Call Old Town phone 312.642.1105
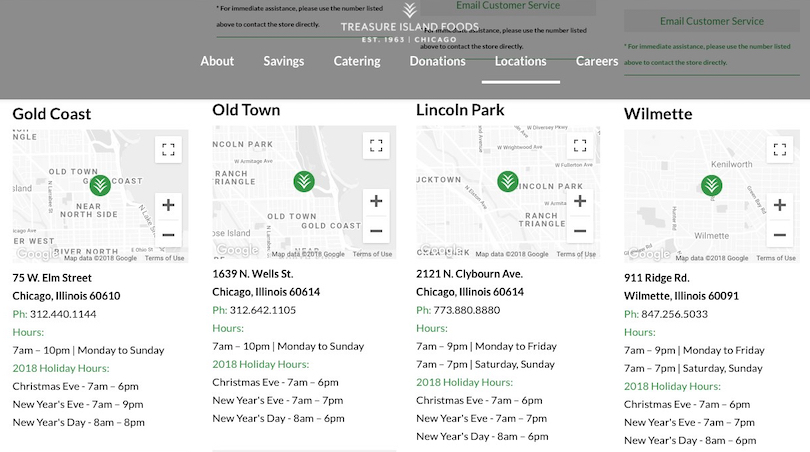Image resolution: width=810 pixels, height=452 pixels. [263, 310]
